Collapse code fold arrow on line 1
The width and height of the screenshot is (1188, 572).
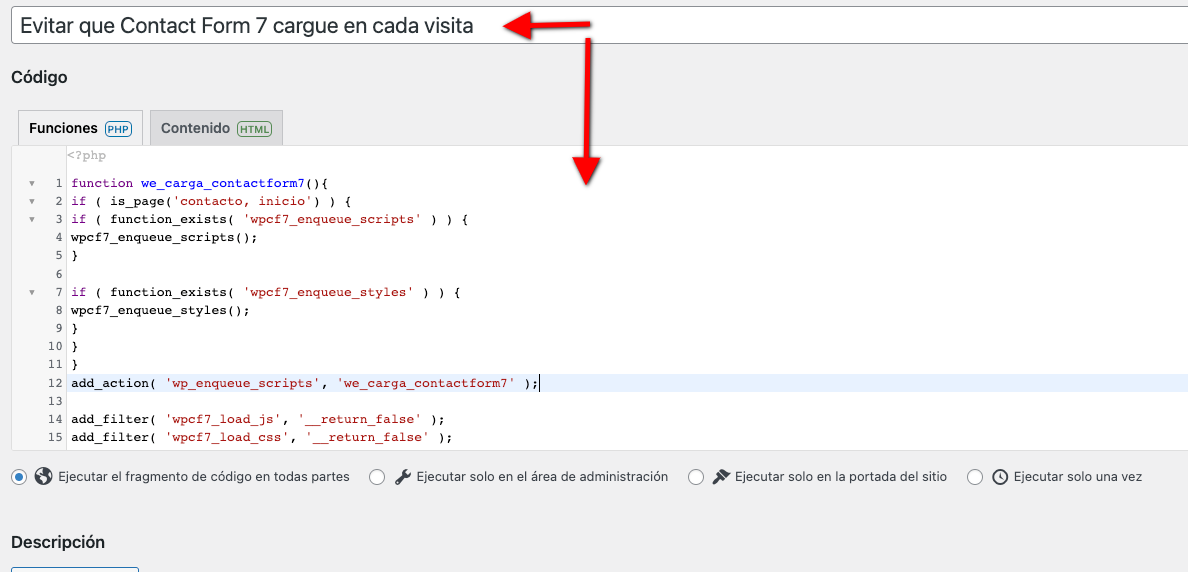tap(32, 183)
